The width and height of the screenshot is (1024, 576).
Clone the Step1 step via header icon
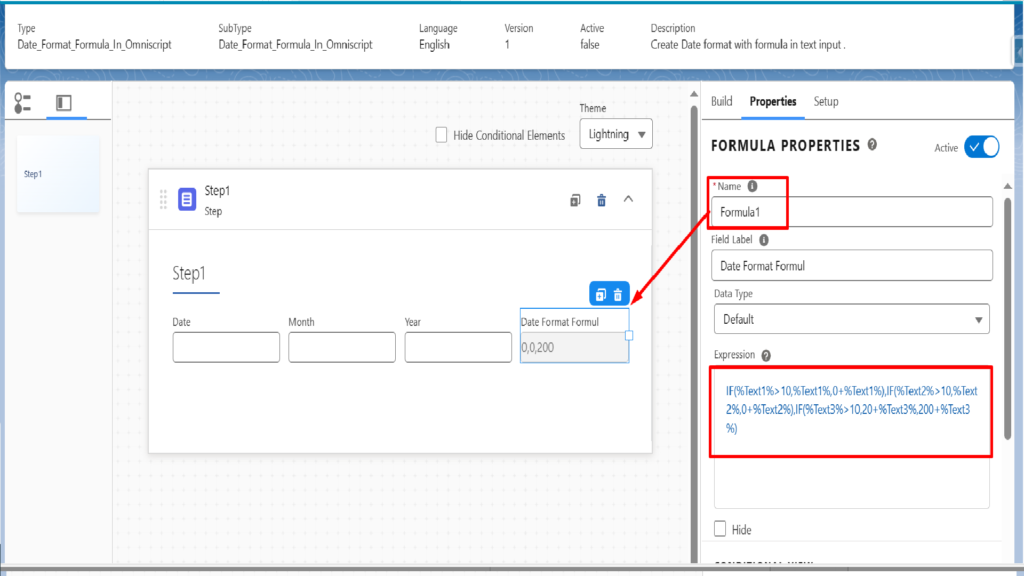click(x=575, y=200)
